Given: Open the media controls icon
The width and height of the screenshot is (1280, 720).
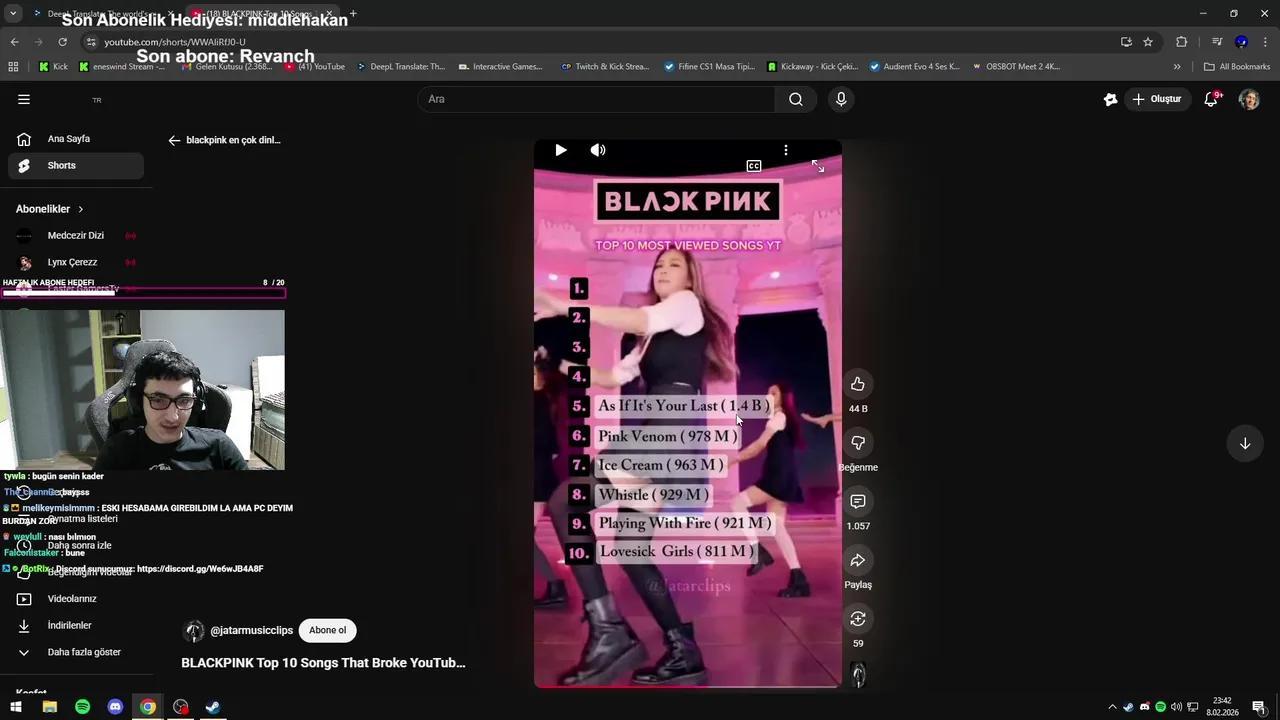Looking at the screenshot, I should (x=1217, y=42).
